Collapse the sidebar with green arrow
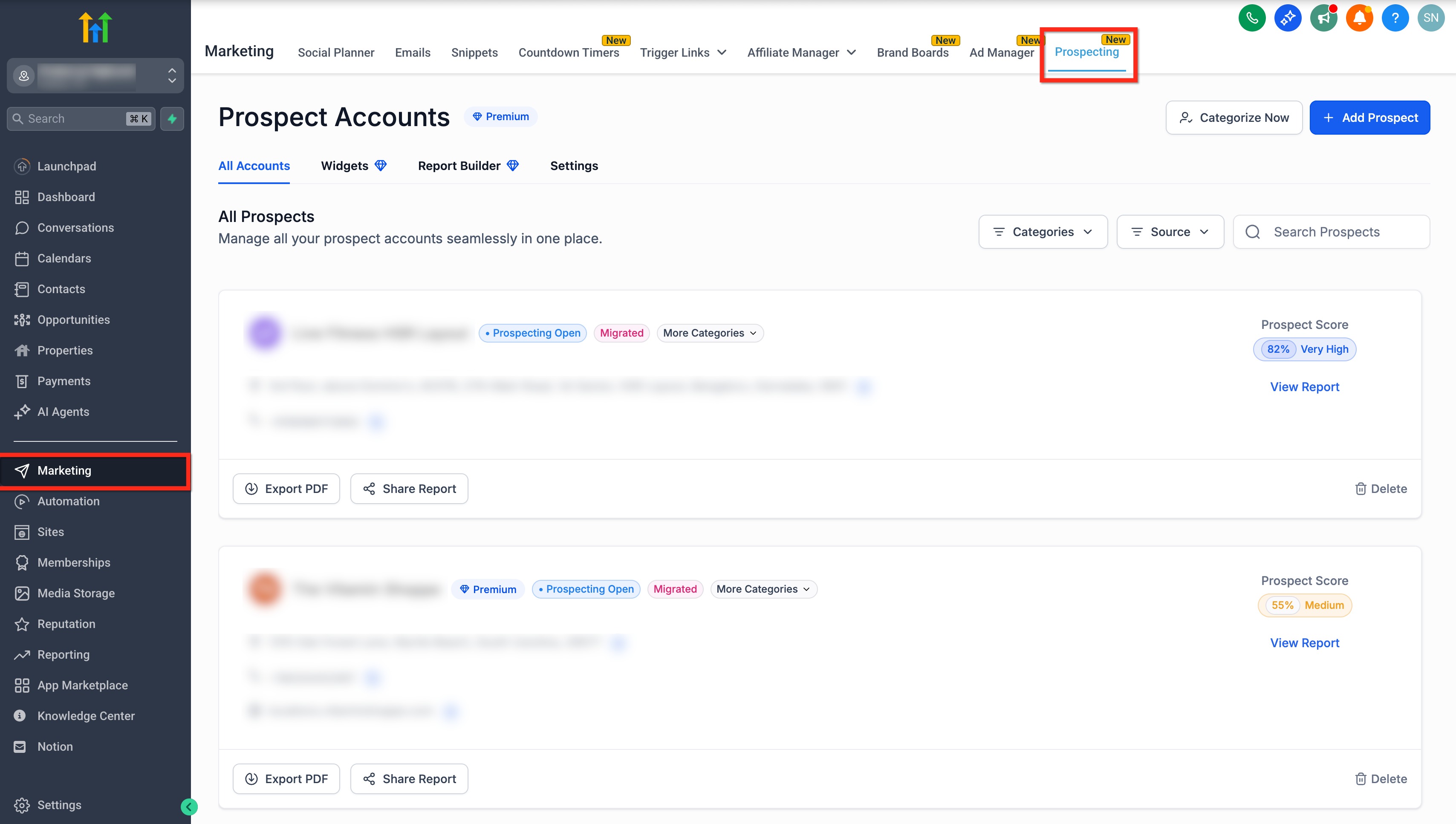The width and height of the screenshot is (1456, 824). pos(189,807)
